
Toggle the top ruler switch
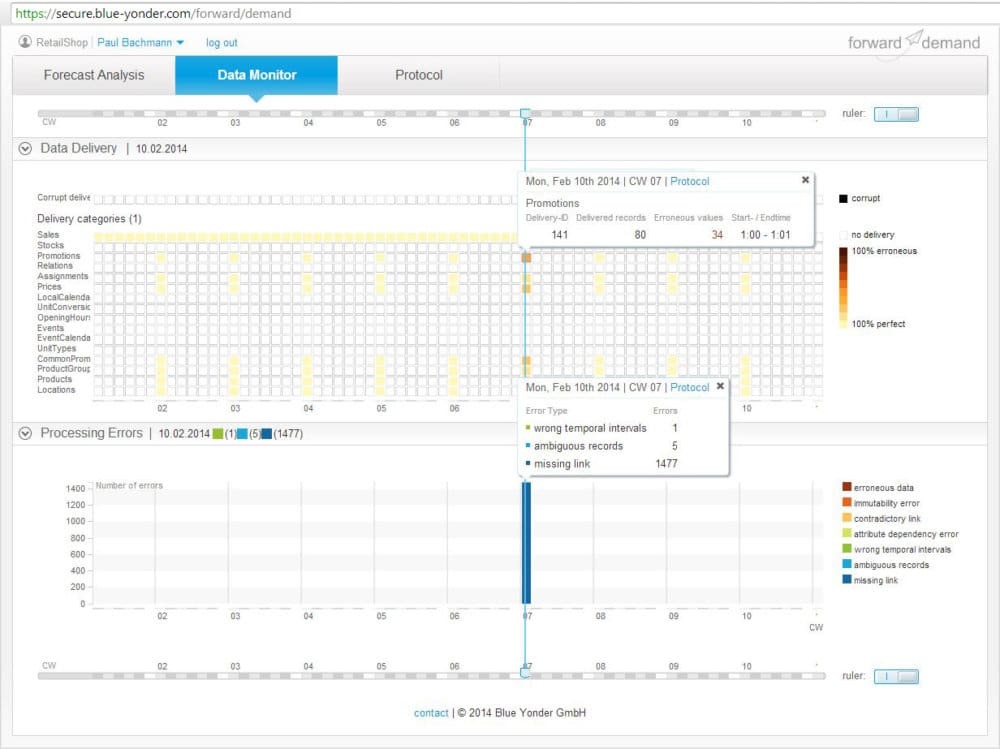pyautogui.click(x=896, y=113)
